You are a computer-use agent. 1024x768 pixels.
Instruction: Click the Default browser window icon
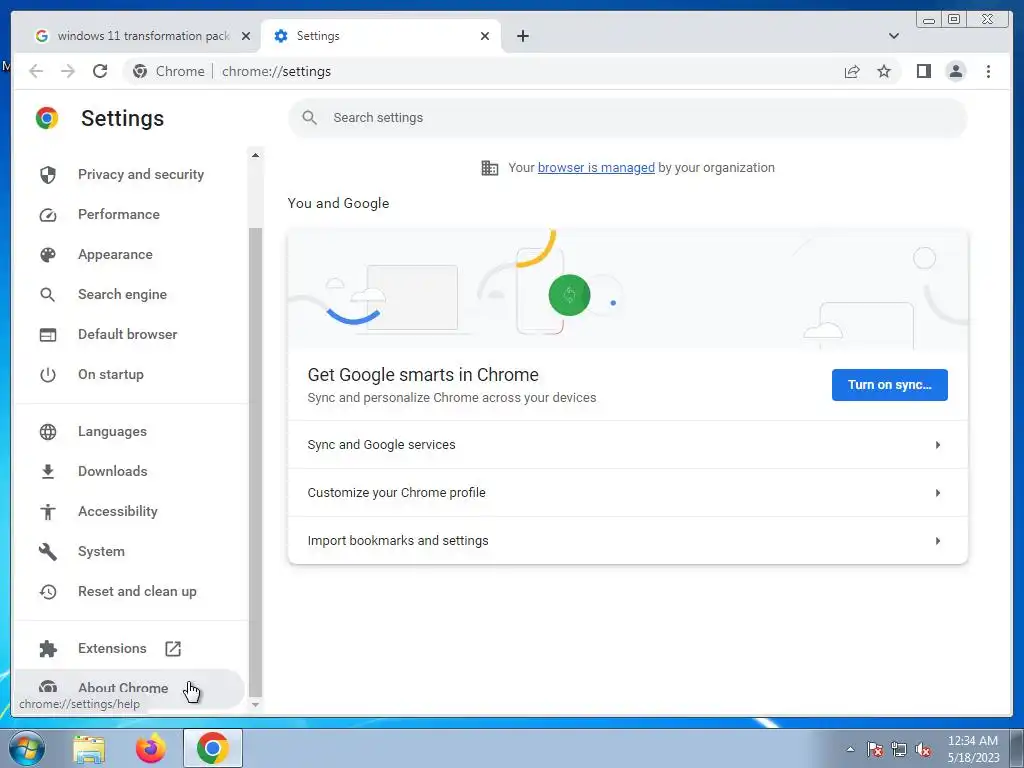point(48,334)
